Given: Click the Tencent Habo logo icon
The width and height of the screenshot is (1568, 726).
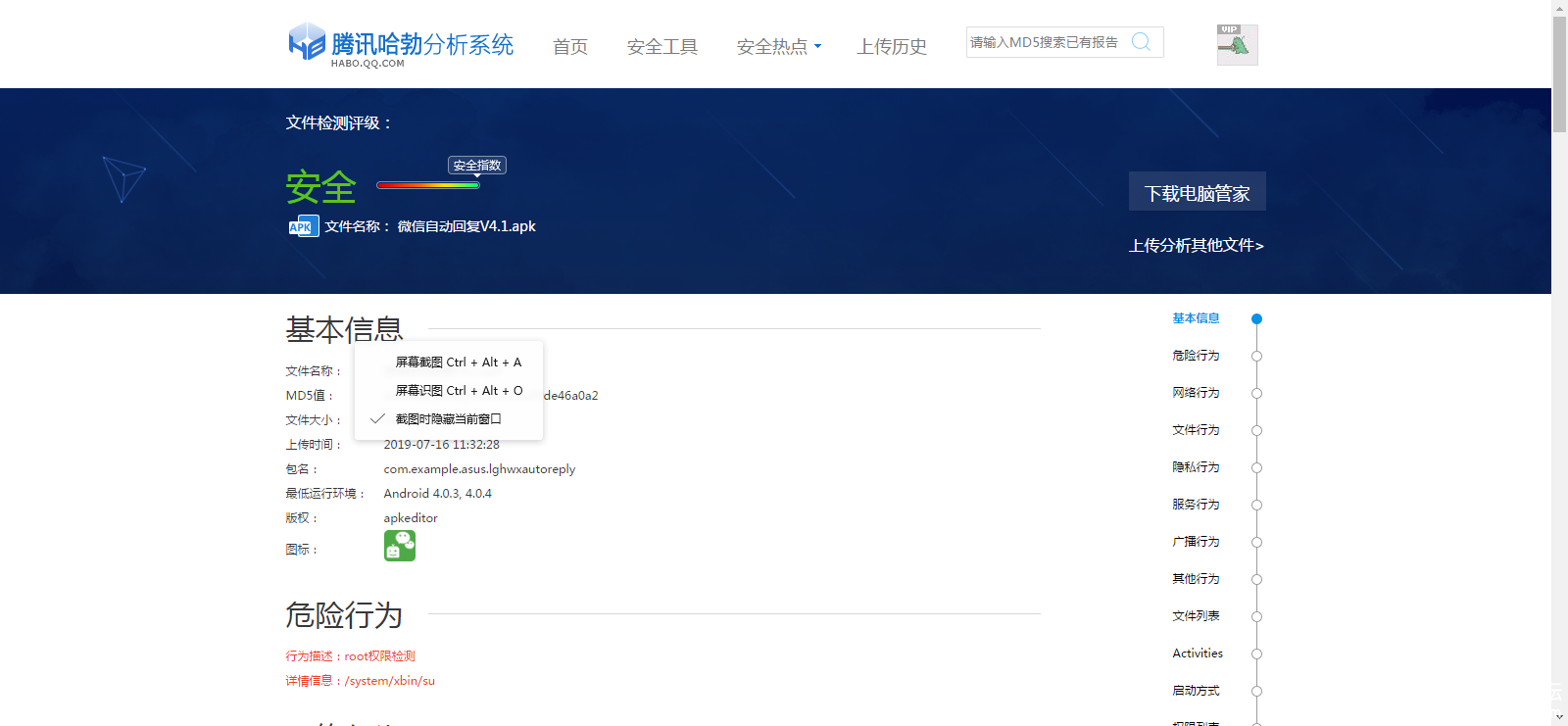Looking at the screenshot, I should 307,42.
